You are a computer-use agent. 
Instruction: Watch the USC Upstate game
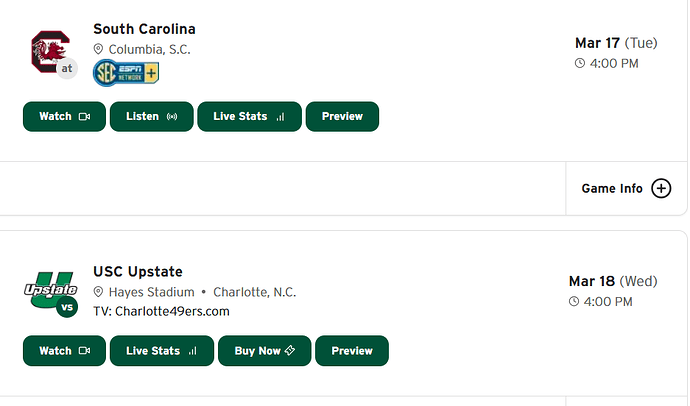click(x=64, y=351)
